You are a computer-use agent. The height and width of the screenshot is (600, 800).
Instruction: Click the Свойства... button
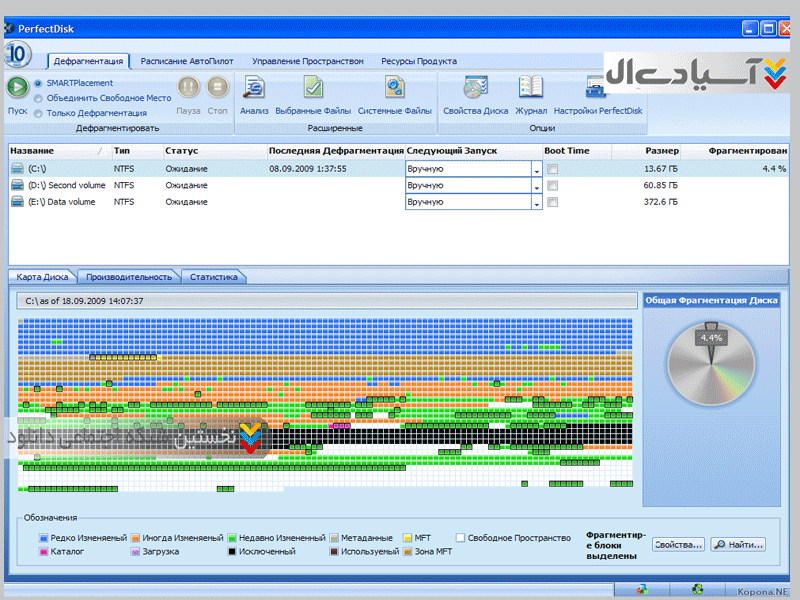click(x=679, y=545)
